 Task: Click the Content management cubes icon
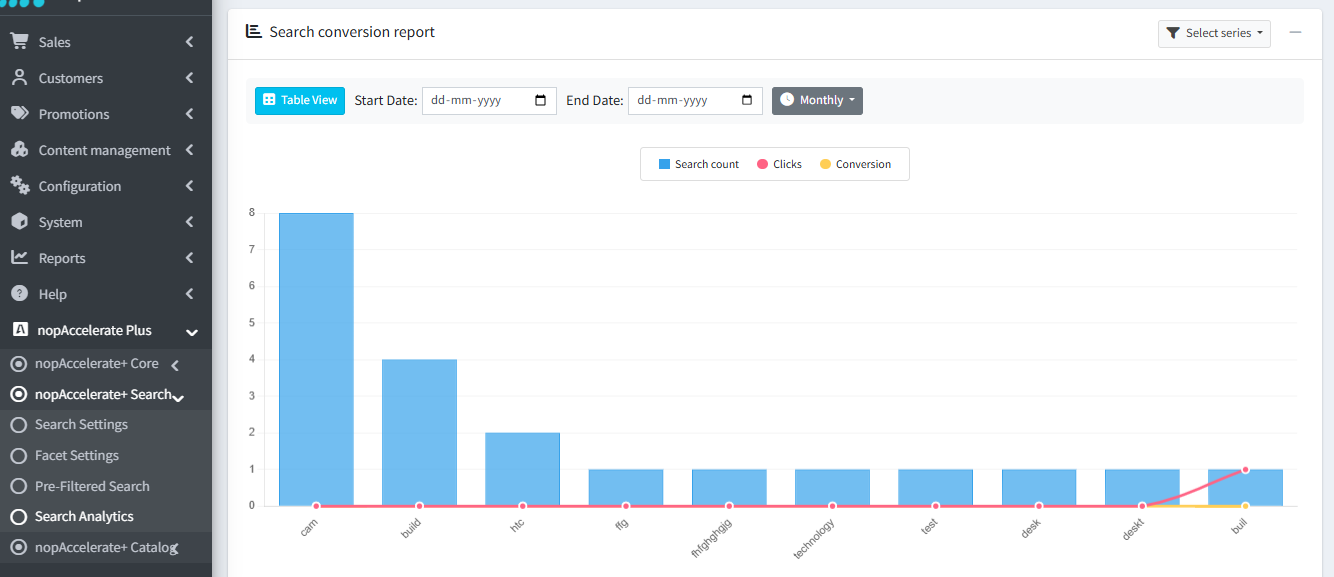click(19, 150)
